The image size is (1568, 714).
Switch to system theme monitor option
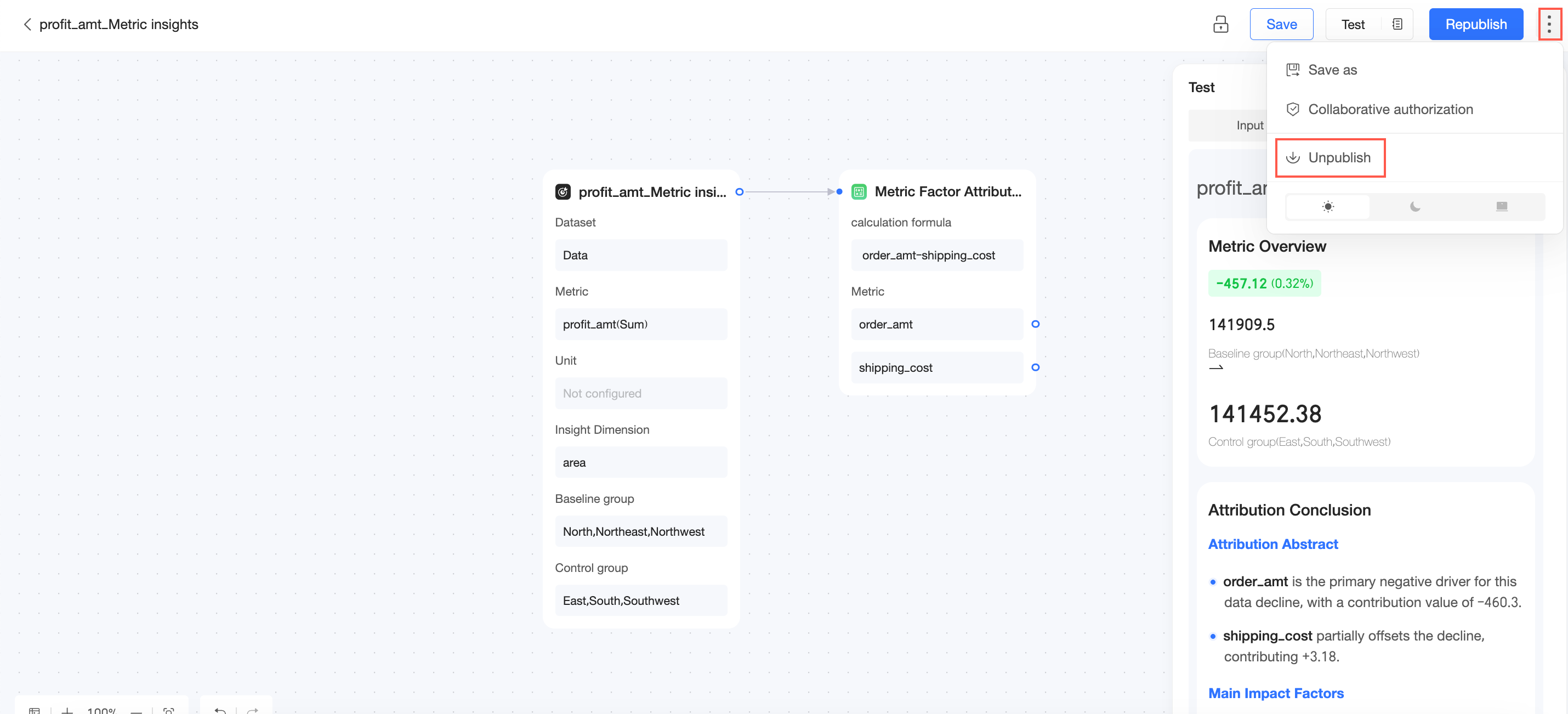tap(1501, 206)
